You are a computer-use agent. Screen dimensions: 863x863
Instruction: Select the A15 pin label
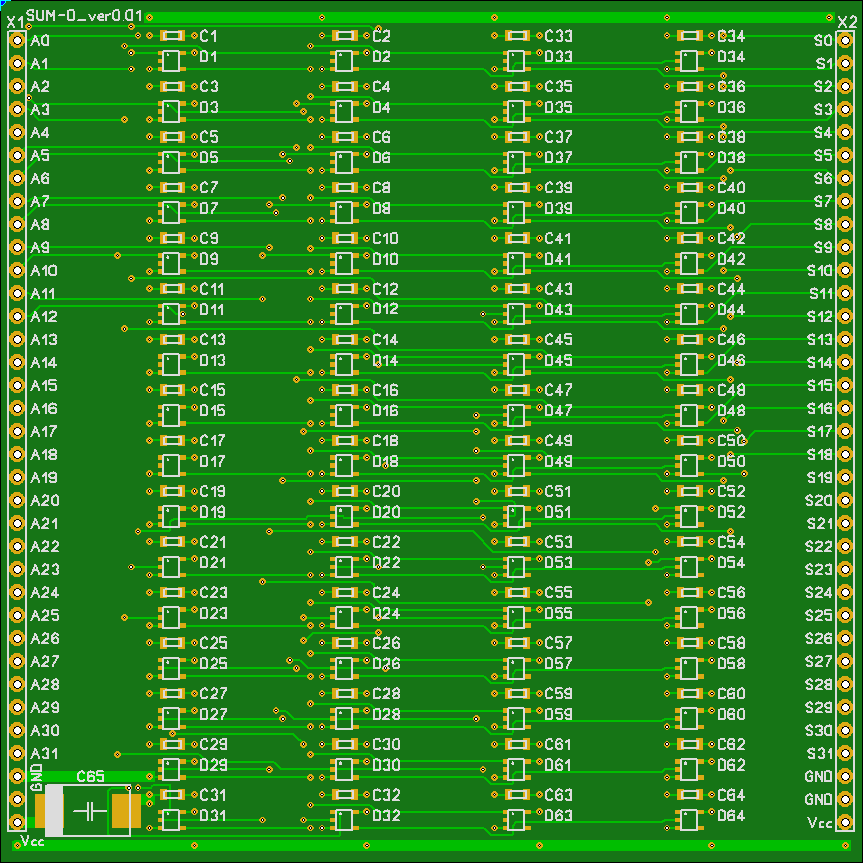(44, 386)
